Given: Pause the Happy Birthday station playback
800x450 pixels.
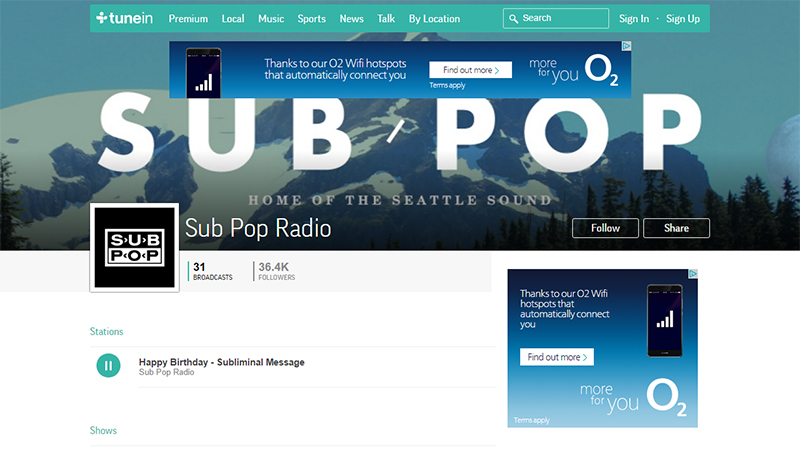Looking at the screenshot, I should click(x=108, y=365).
